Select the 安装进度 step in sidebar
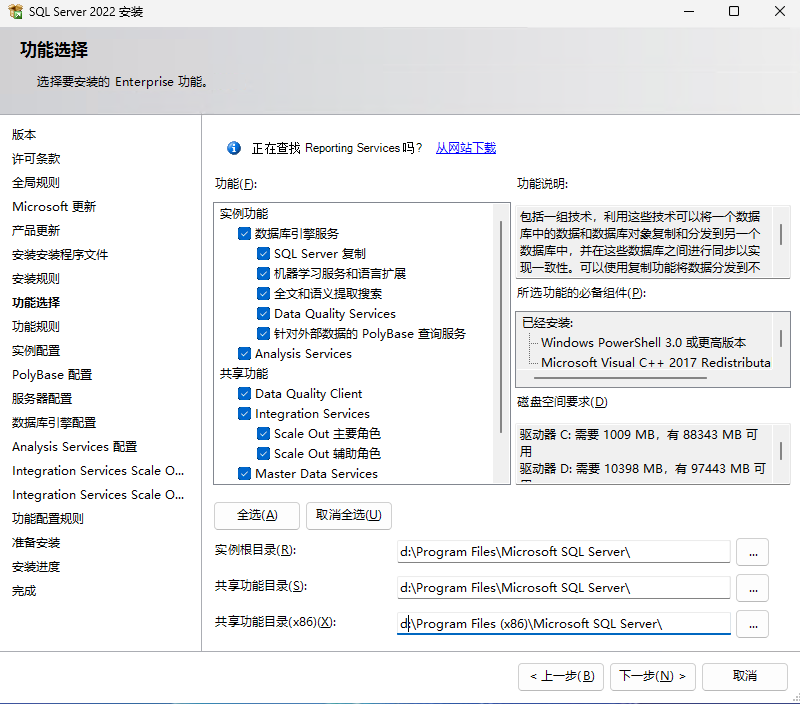The height and width of the screenshot is (704, 800). pyautogui.click(x=36, y=566)
